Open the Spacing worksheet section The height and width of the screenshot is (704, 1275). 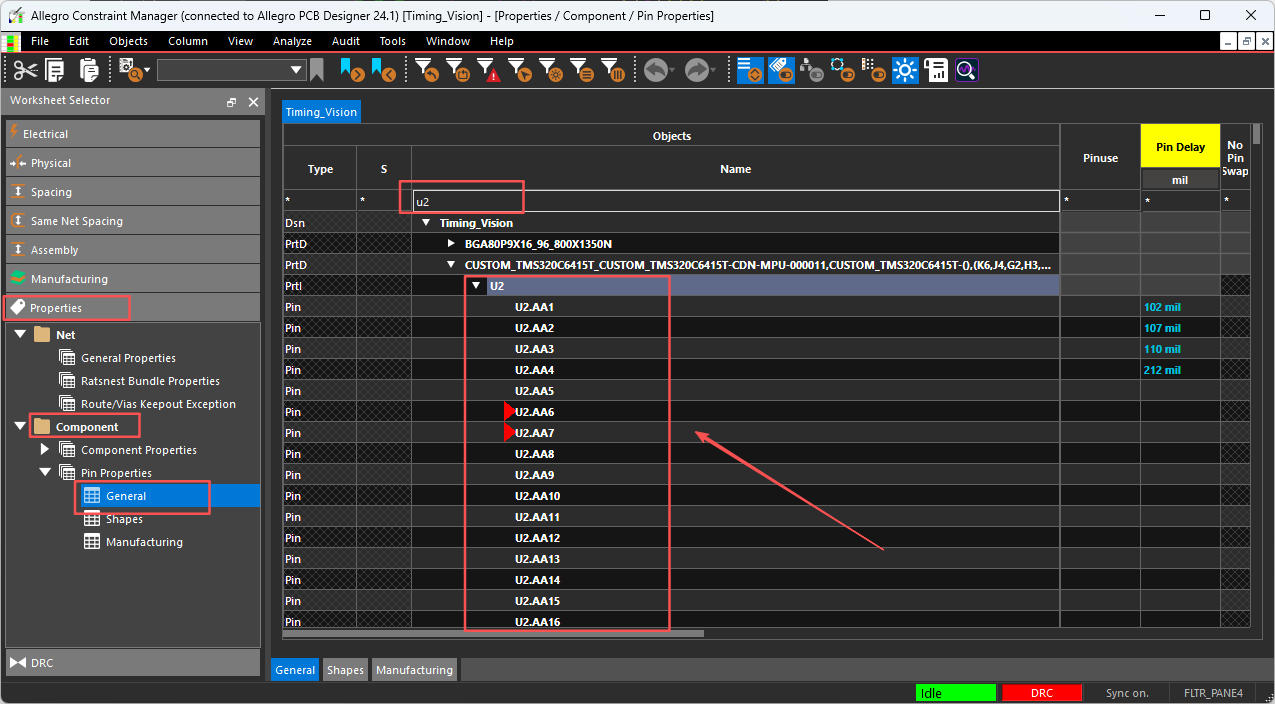[x=51, y=192]
